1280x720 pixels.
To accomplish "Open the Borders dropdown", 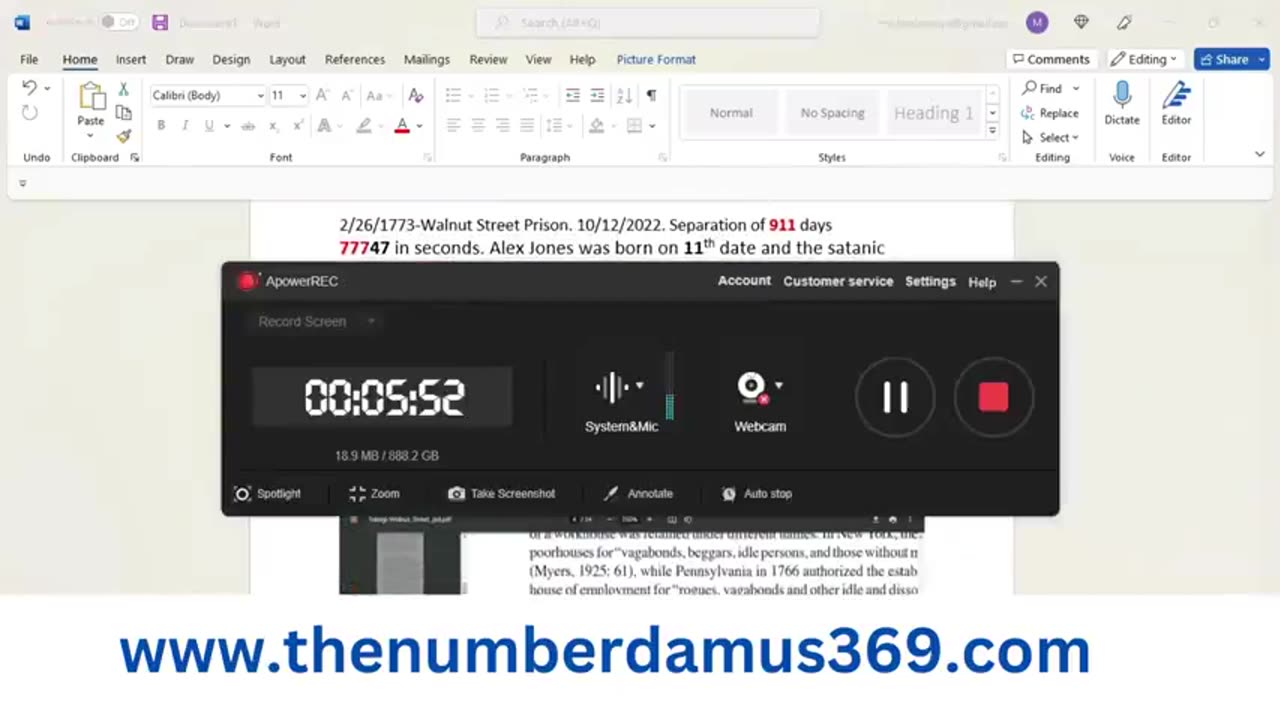I will (652, 126).
